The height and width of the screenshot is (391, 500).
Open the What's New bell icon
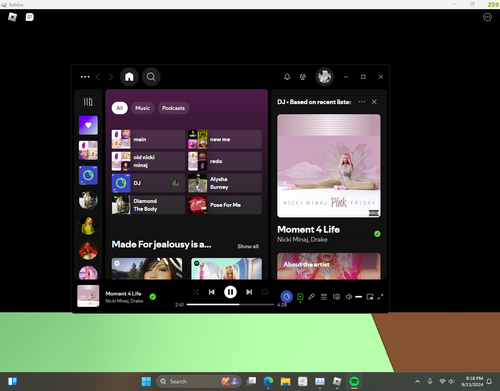pos(287,77)
